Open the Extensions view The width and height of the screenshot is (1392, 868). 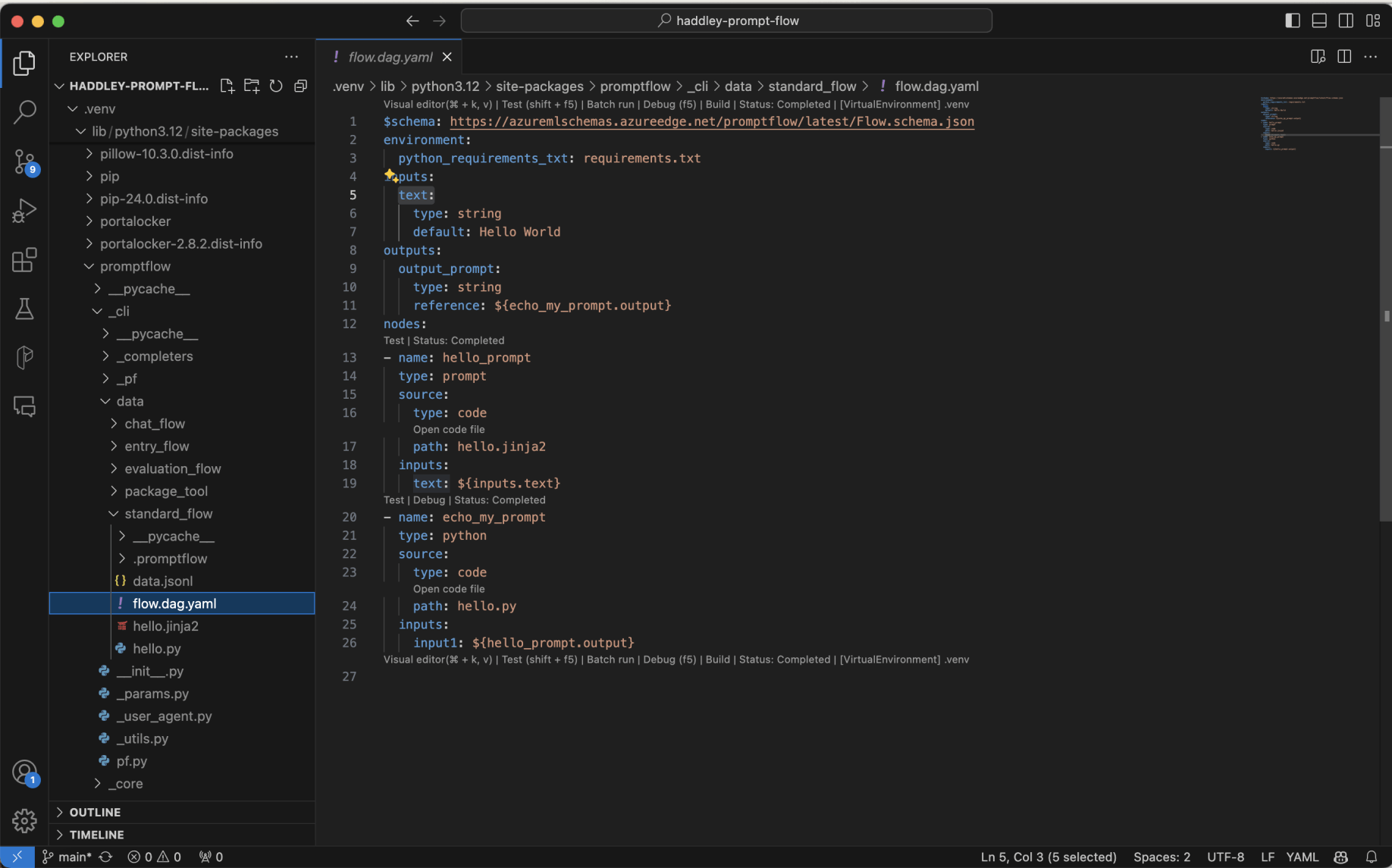tap(24, 260)
